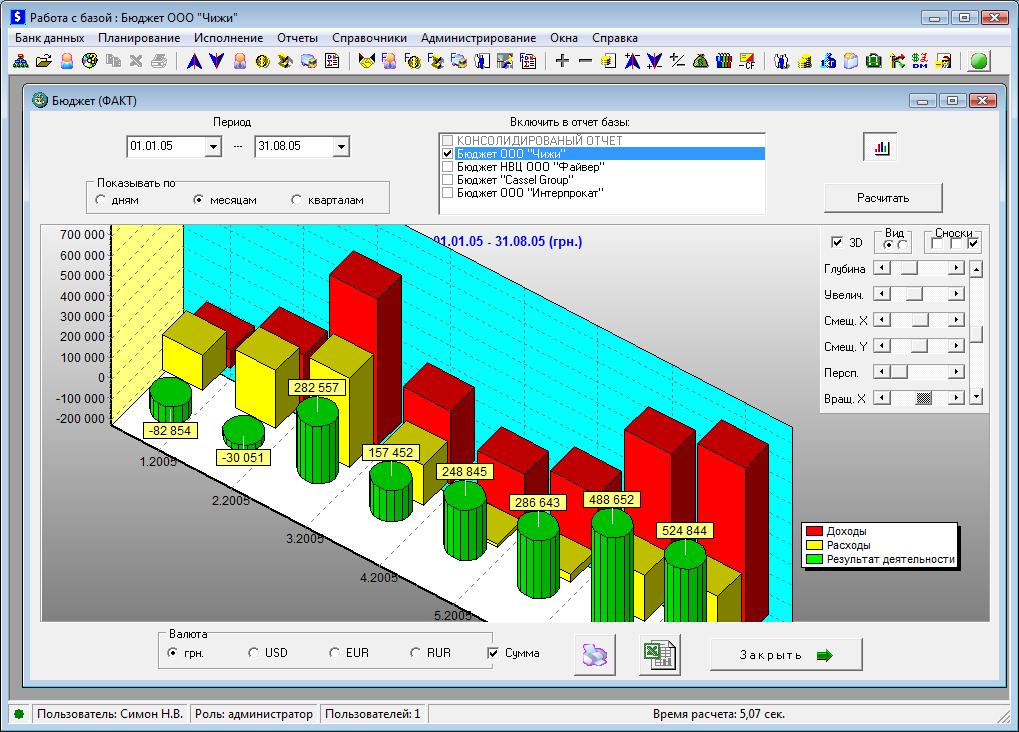Click right arrow of Персп. scrollbar

(x=955, y=372)
